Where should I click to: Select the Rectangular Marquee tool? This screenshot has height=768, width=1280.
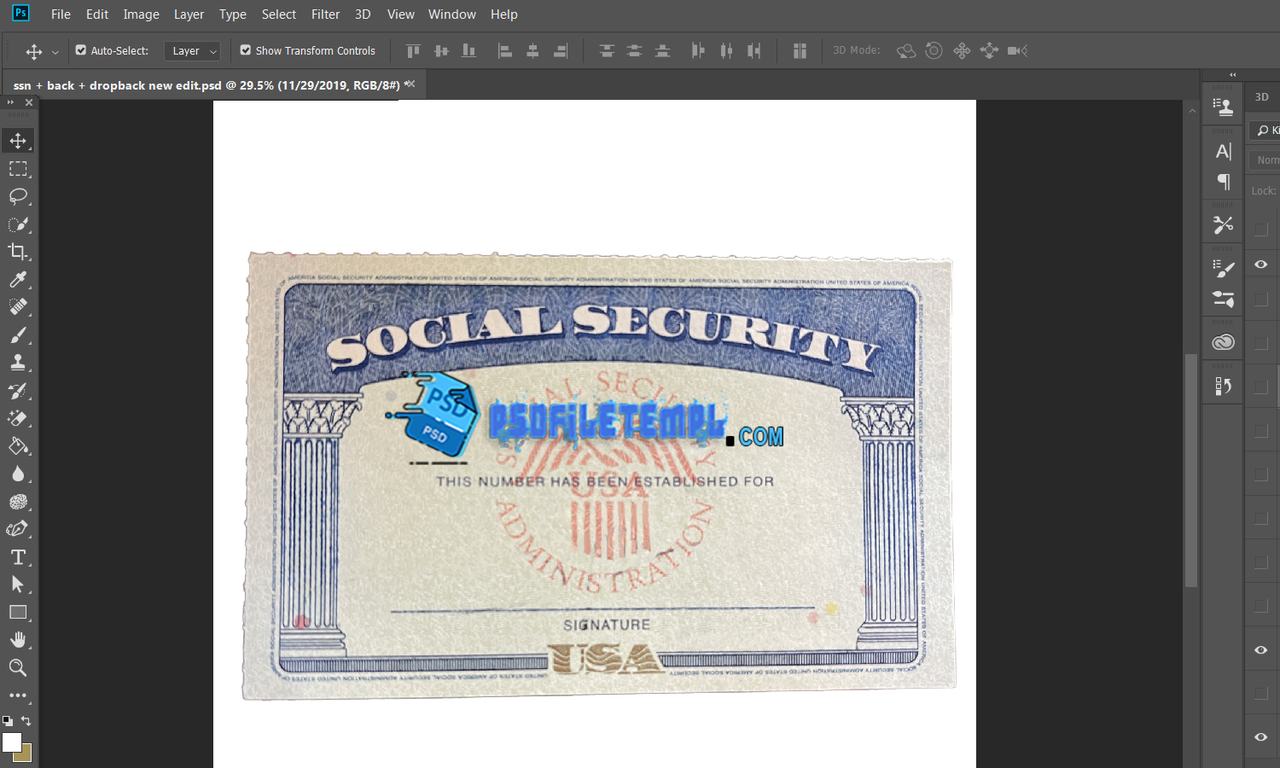(18, 168)
